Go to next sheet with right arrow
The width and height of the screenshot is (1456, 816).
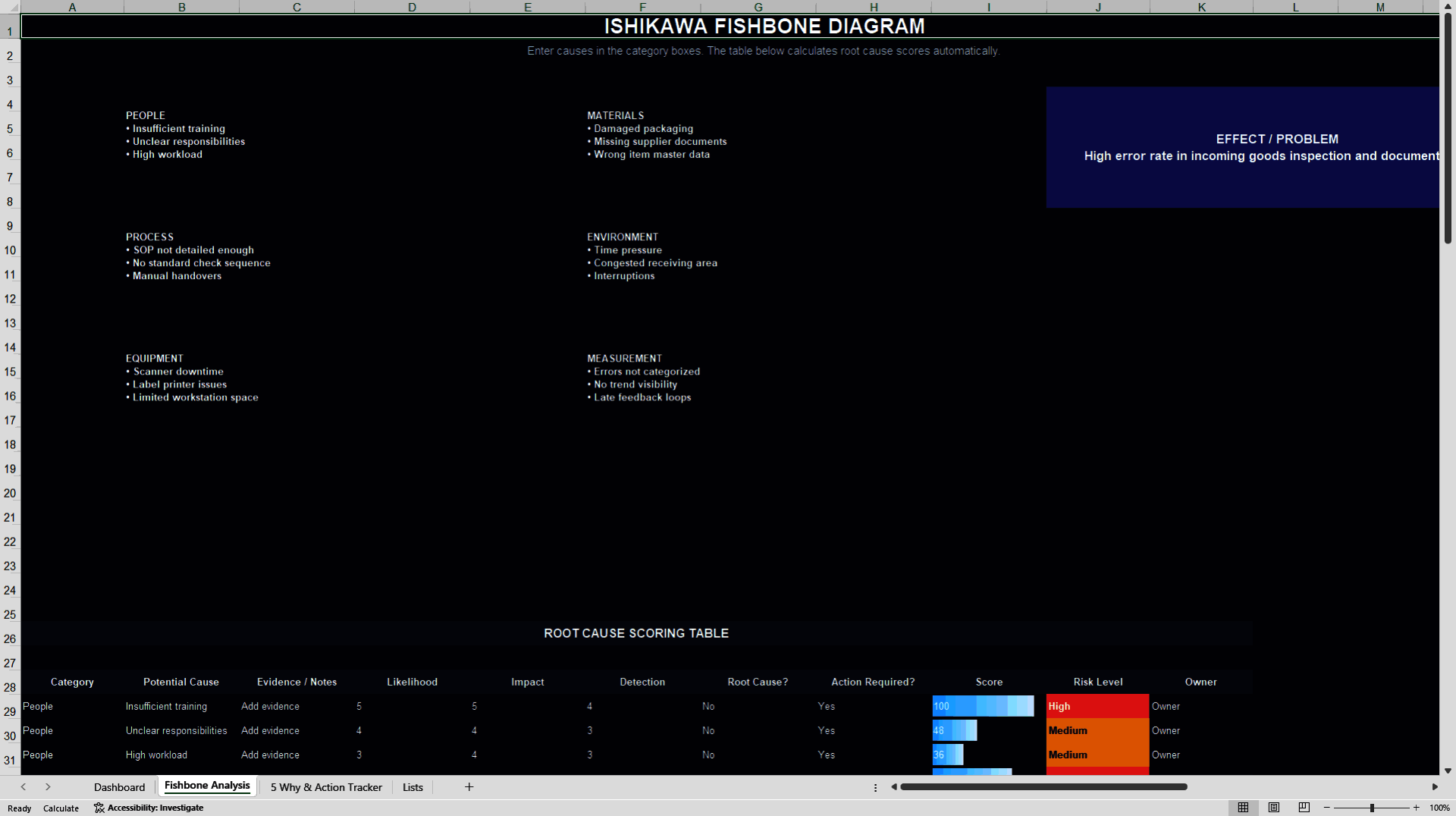click(48, 787)
